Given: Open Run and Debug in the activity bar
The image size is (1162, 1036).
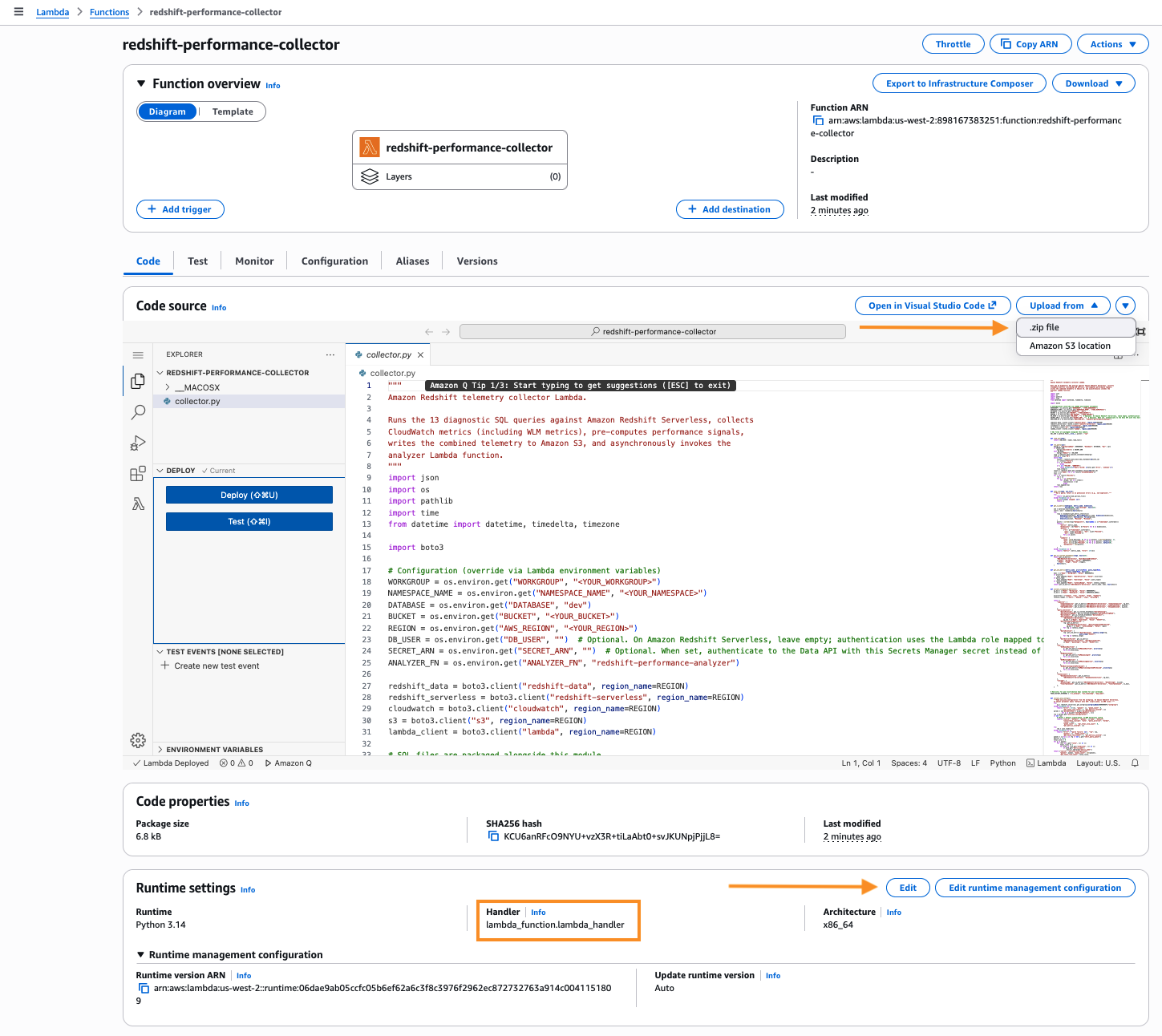Looking at the screenshot, I should click(x=138, y=443).
